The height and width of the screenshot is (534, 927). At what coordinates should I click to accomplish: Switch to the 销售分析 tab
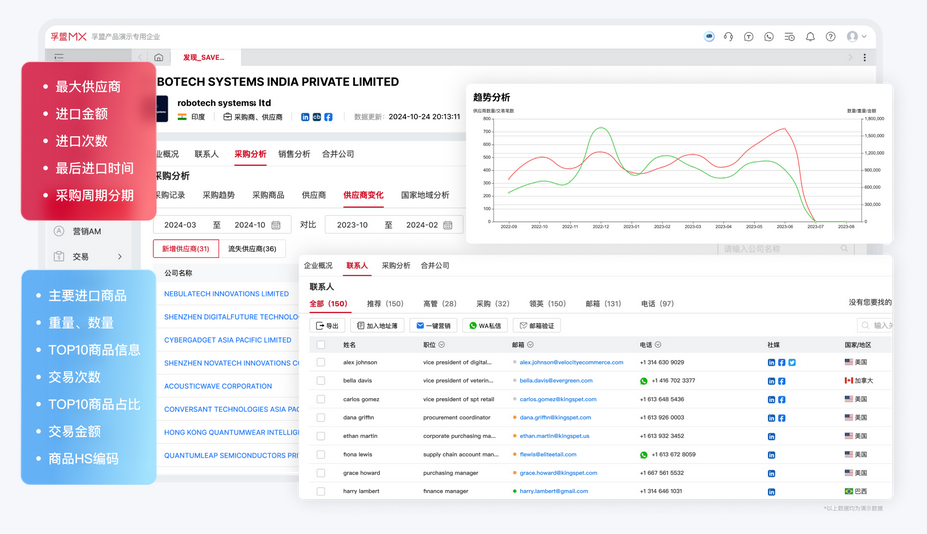pyautogui.click(x=294, y=154)
